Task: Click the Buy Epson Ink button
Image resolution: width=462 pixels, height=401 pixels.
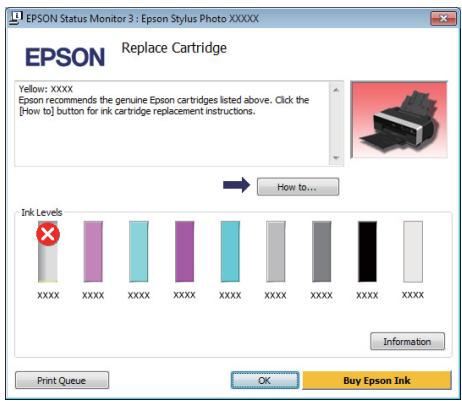Action: (x=377, y=380)
